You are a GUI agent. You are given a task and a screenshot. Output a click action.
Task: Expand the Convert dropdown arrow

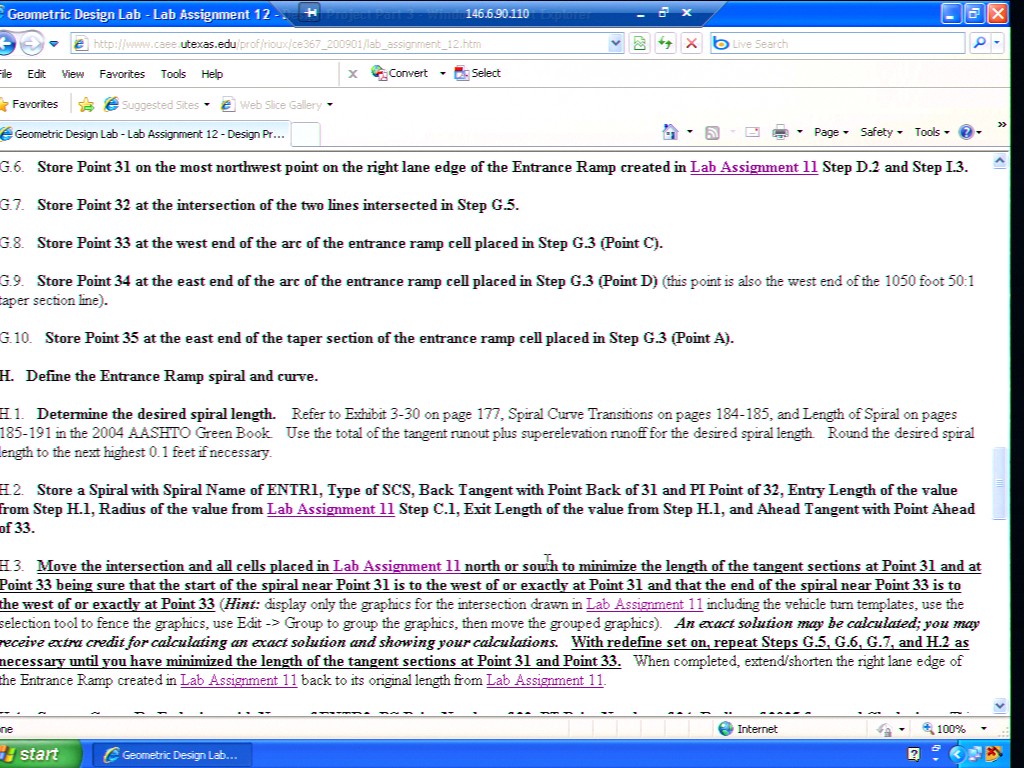click(442, 73)
